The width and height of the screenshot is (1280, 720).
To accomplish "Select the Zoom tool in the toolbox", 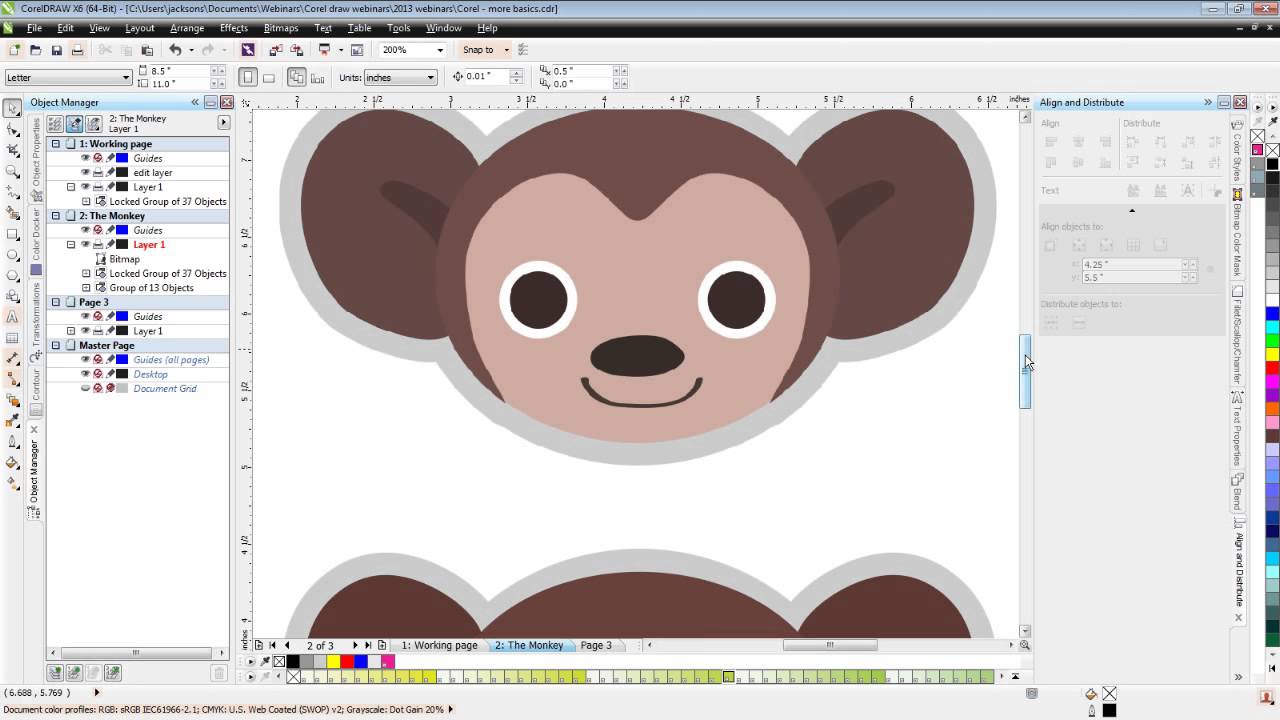I will [x=13, y=172].
